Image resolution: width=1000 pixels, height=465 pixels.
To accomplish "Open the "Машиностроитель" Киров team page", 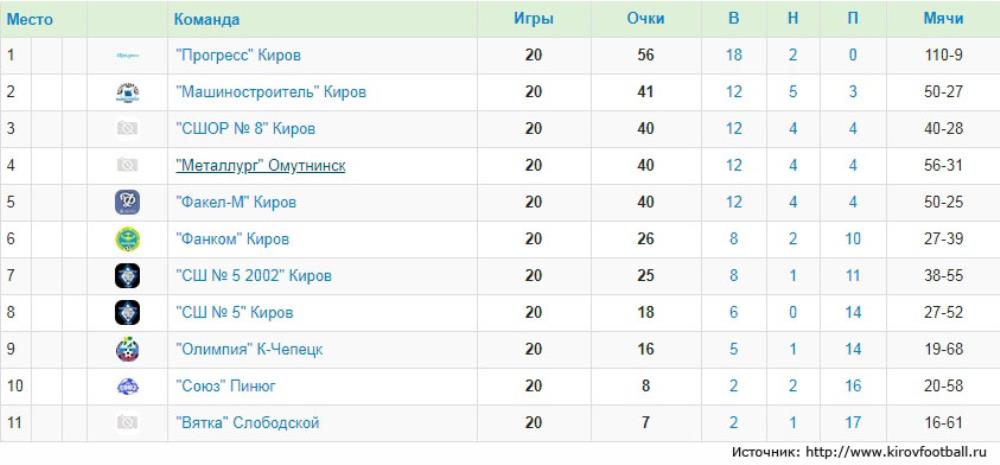I will click(270, 92).
